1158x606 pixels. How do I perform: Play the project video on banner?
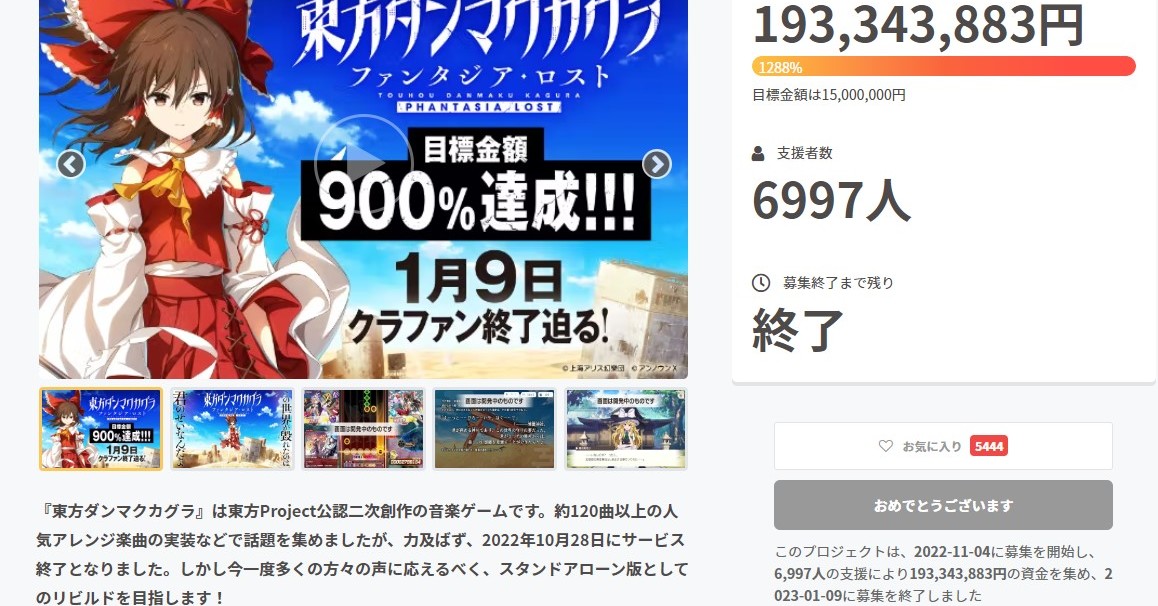tap(363, 164)
